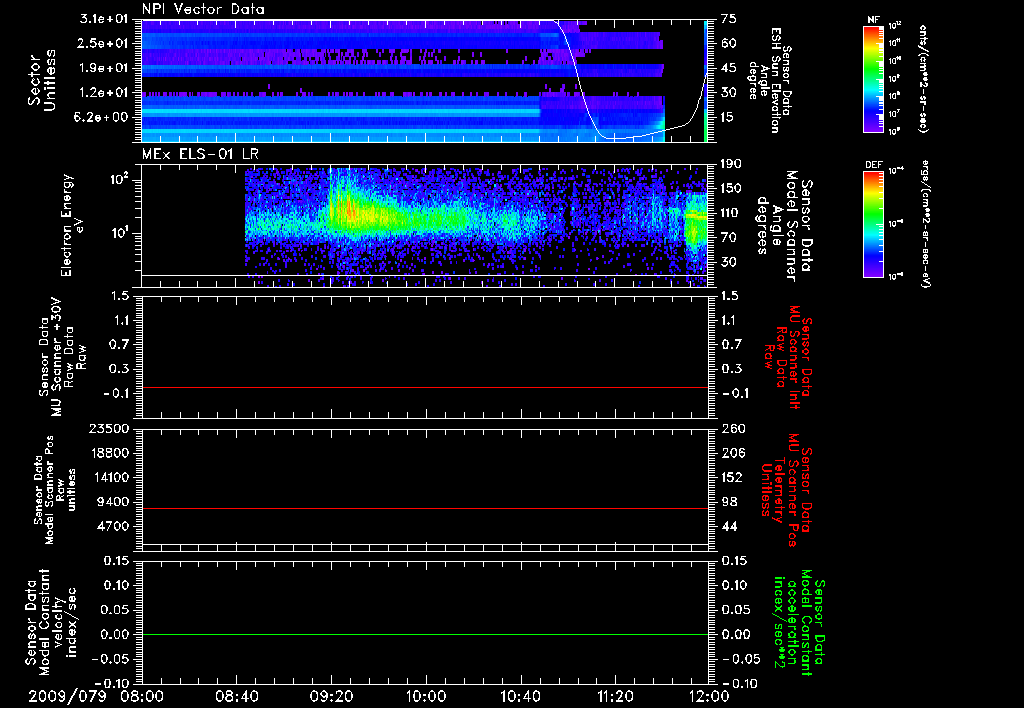
Task: Click the '206' telemetry tick label
Action: (x=731, y=453)
